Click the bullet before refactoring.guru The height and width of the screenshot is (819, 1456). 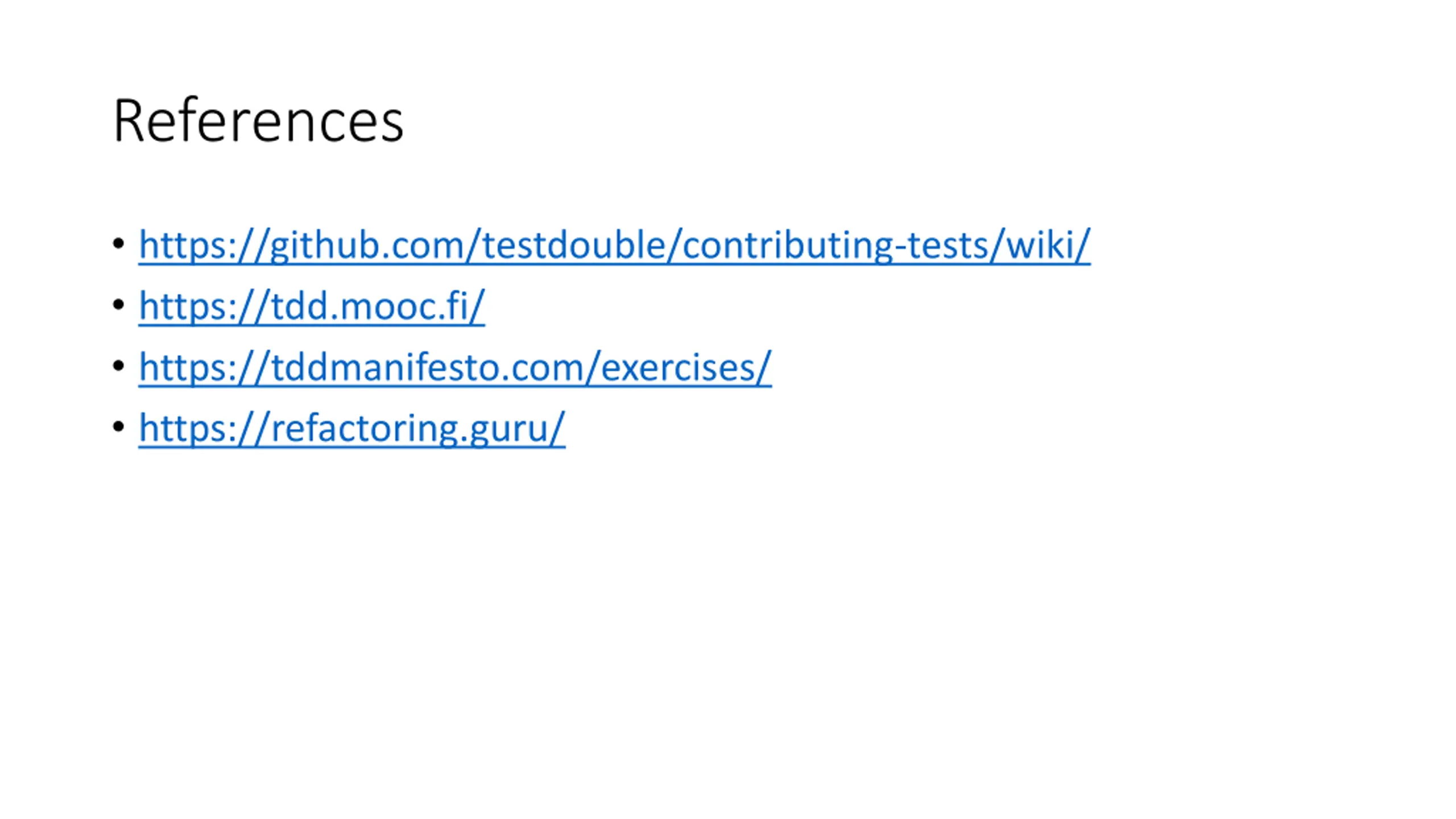(x=118, y=427)
